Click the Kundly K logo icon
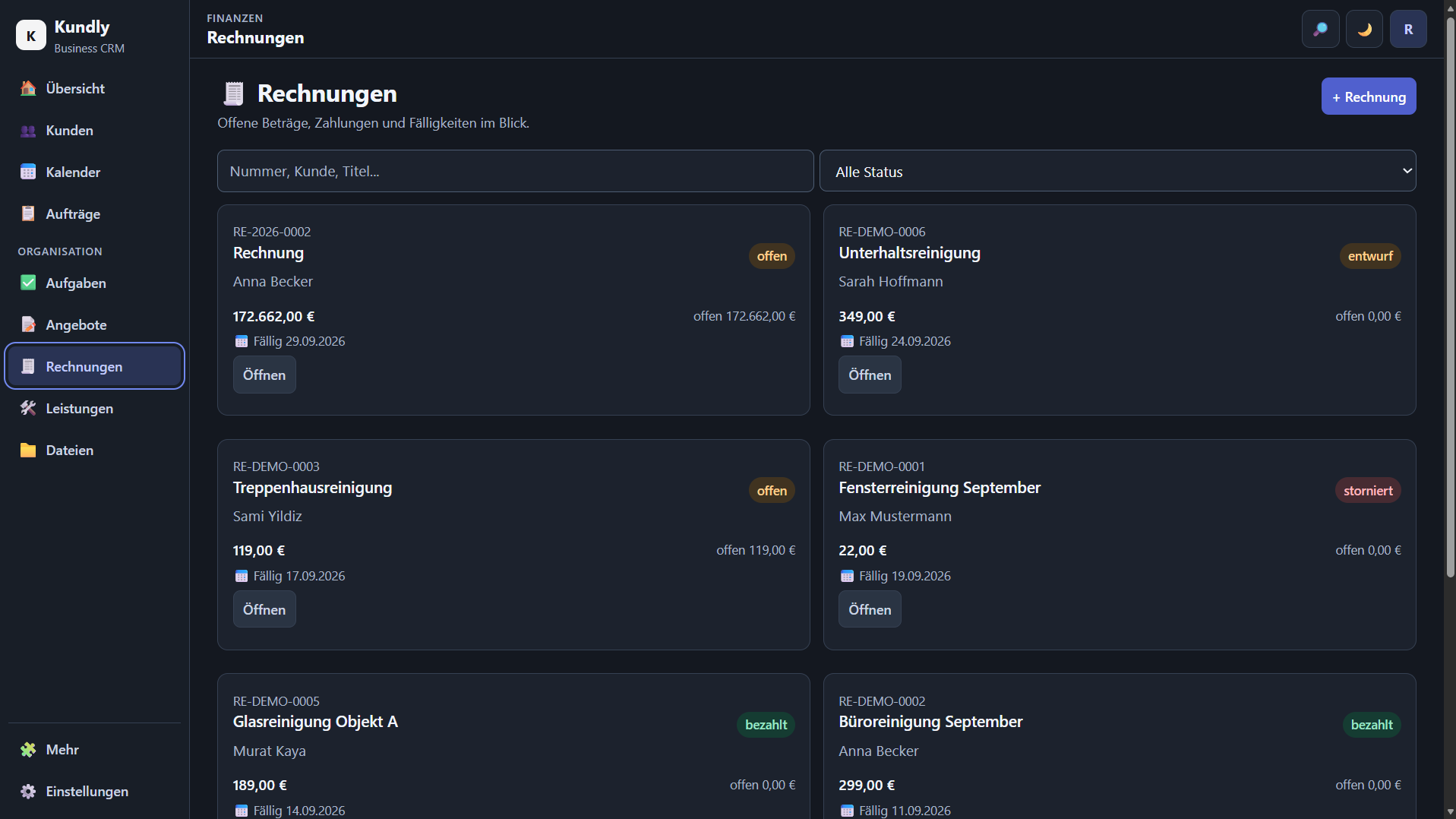1456x819 pixels. (x=31, y=35)
